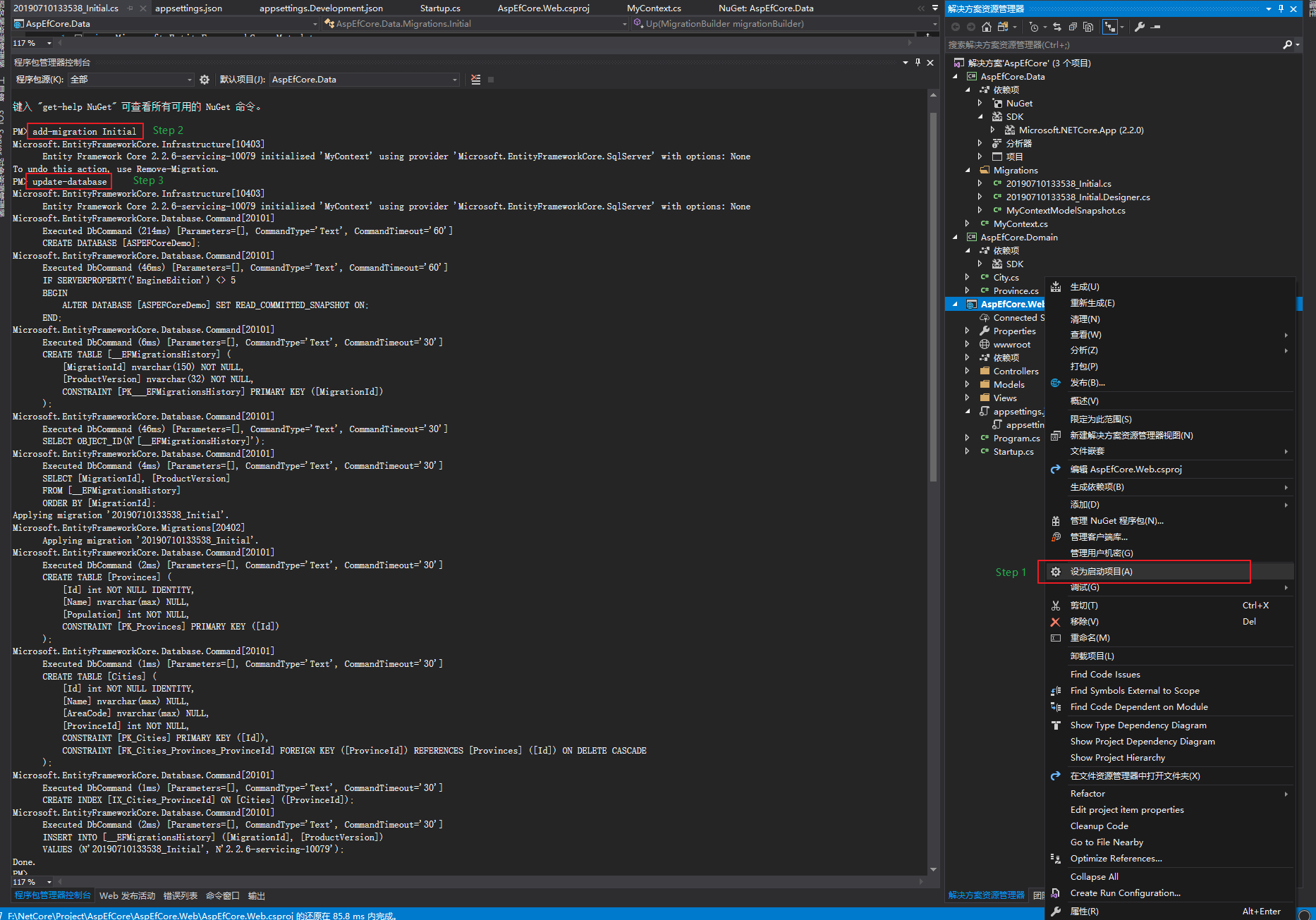Click the Home icon in Solution Explorer toolbar
This screenshot has height=920, width=1316.
coord(986,27)
